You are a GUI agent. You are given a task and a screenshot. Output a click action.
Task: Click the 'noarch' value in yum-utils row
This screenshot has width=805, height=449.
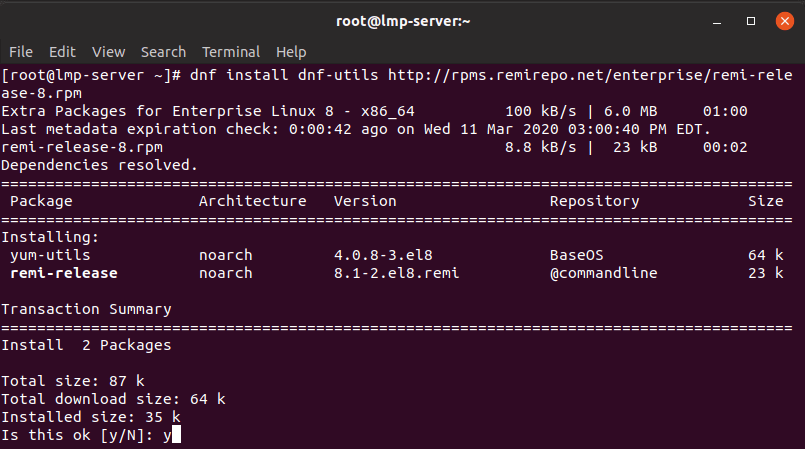[x=226, y=255]
